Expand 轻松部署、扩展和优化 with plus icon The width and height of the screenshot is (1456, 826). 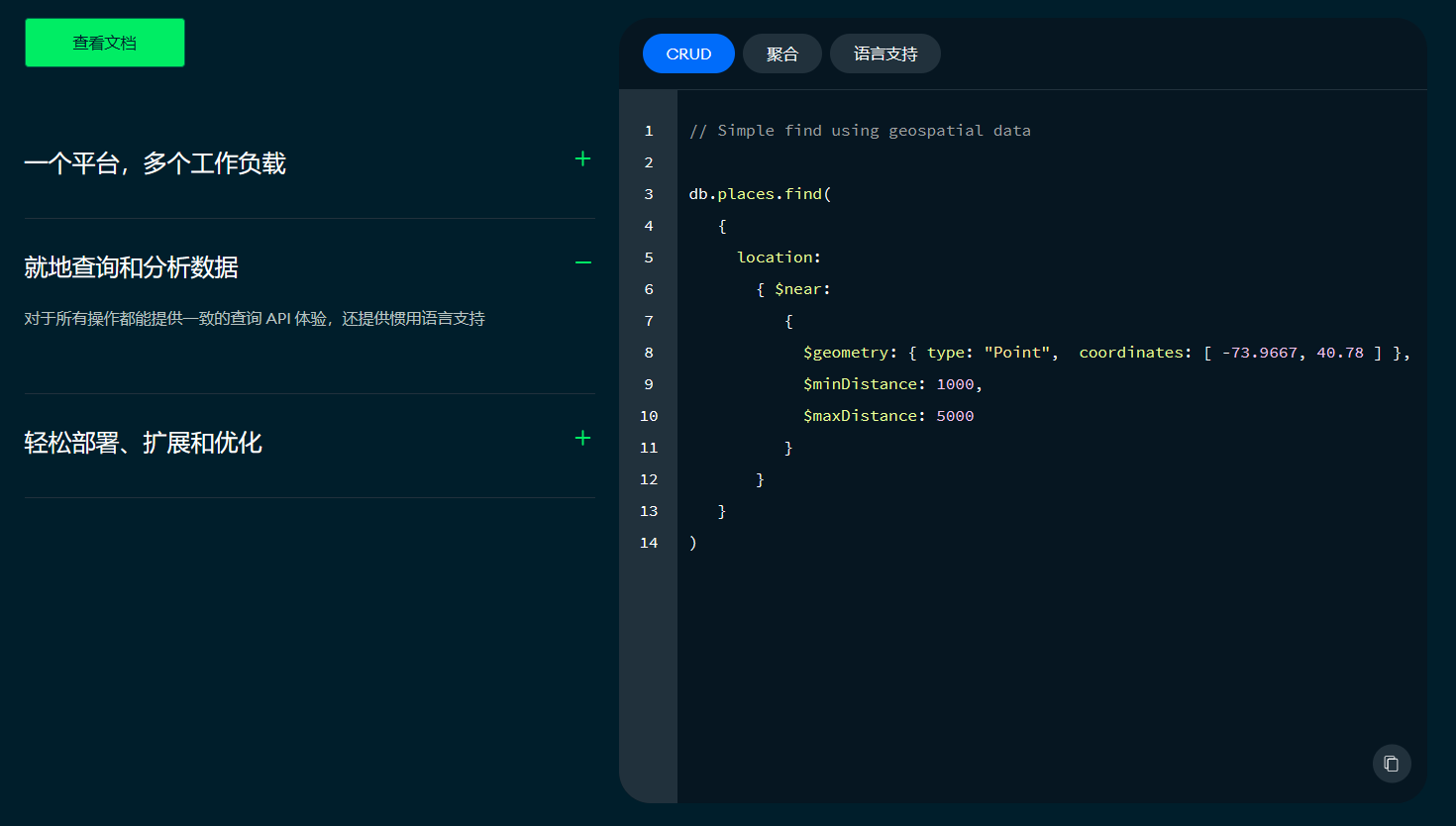point(582,438)
